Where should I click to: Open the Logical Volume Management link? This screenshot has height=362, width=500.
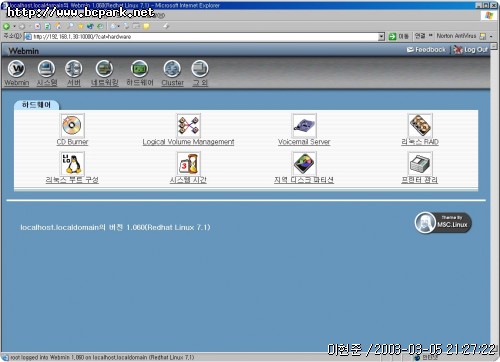[x=188, y=142]
